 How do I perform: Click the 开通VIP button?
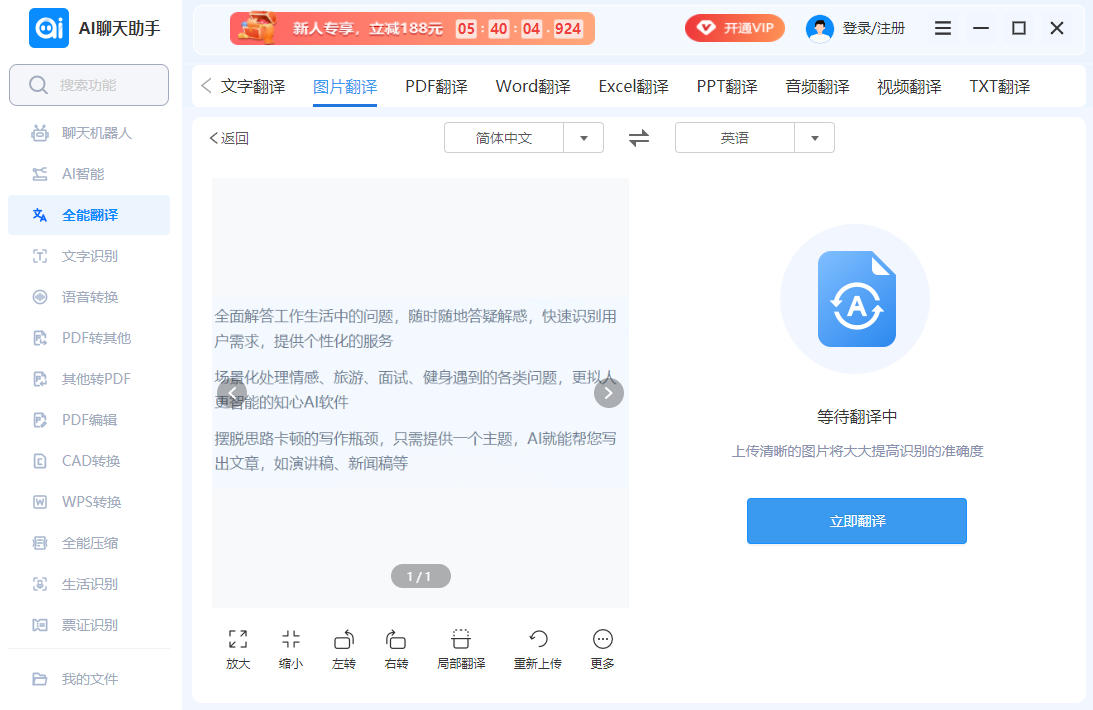(735, 29)
